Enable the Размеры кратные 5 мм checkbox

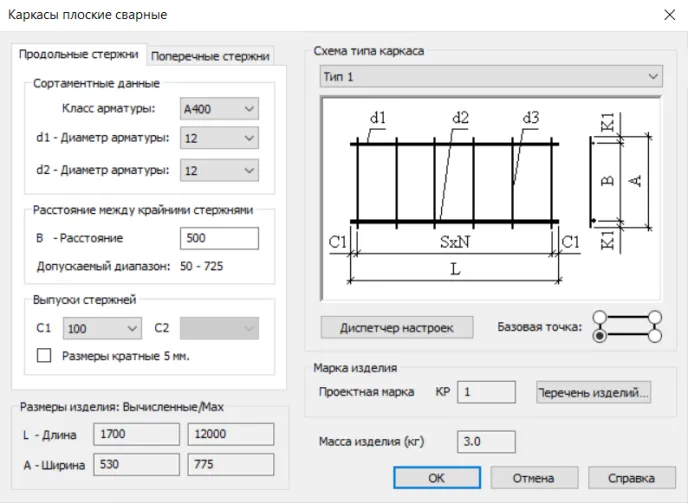point(44,355)
